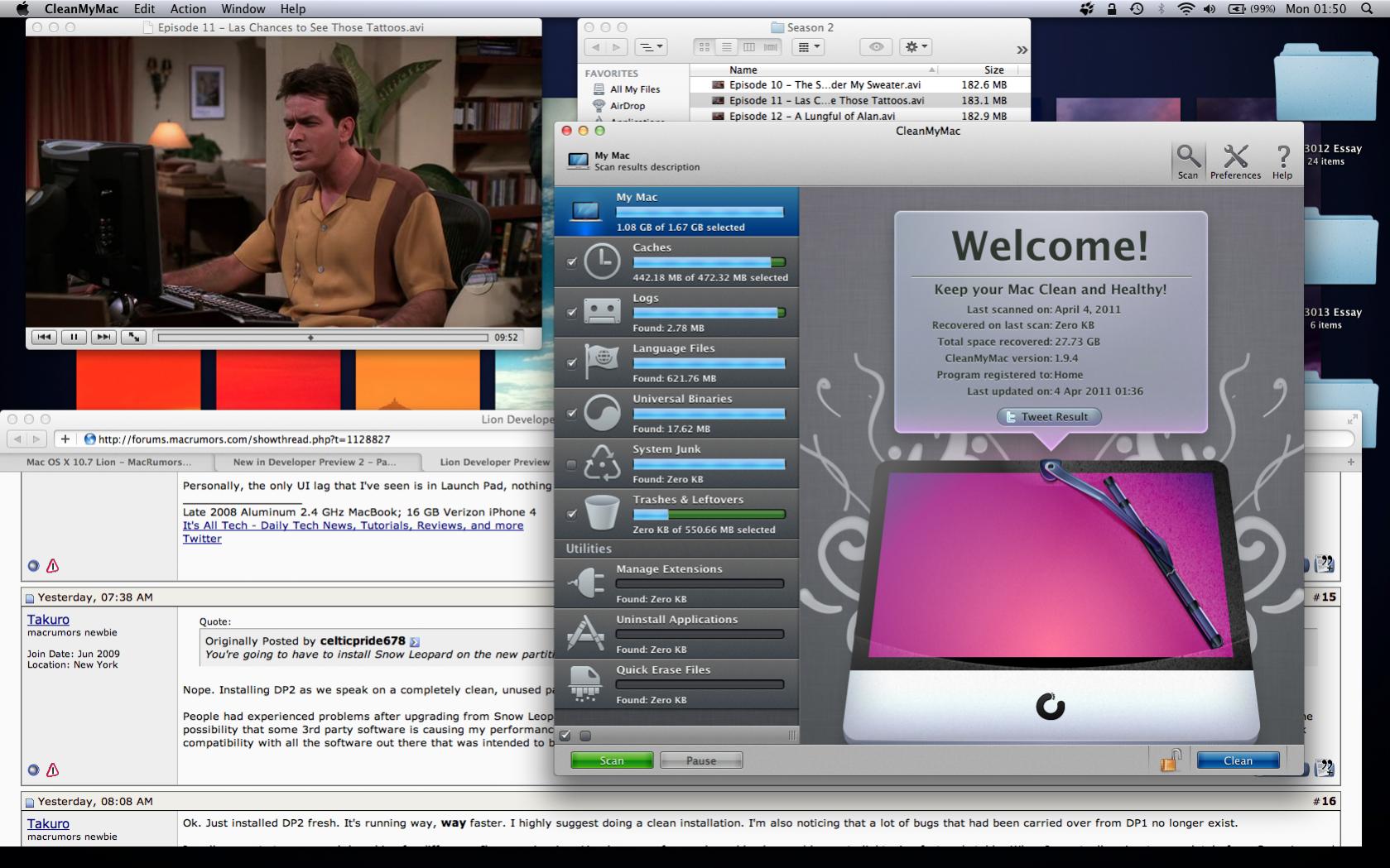Viewport: 1390px width, 868px height.
Task: Switch Finder to Cover Flow view
Action: coord(771,47)
